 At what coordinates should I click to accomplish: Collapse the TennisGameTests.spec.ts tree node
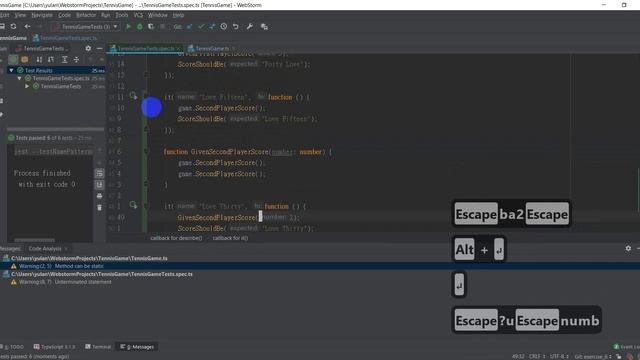[19, 78]
